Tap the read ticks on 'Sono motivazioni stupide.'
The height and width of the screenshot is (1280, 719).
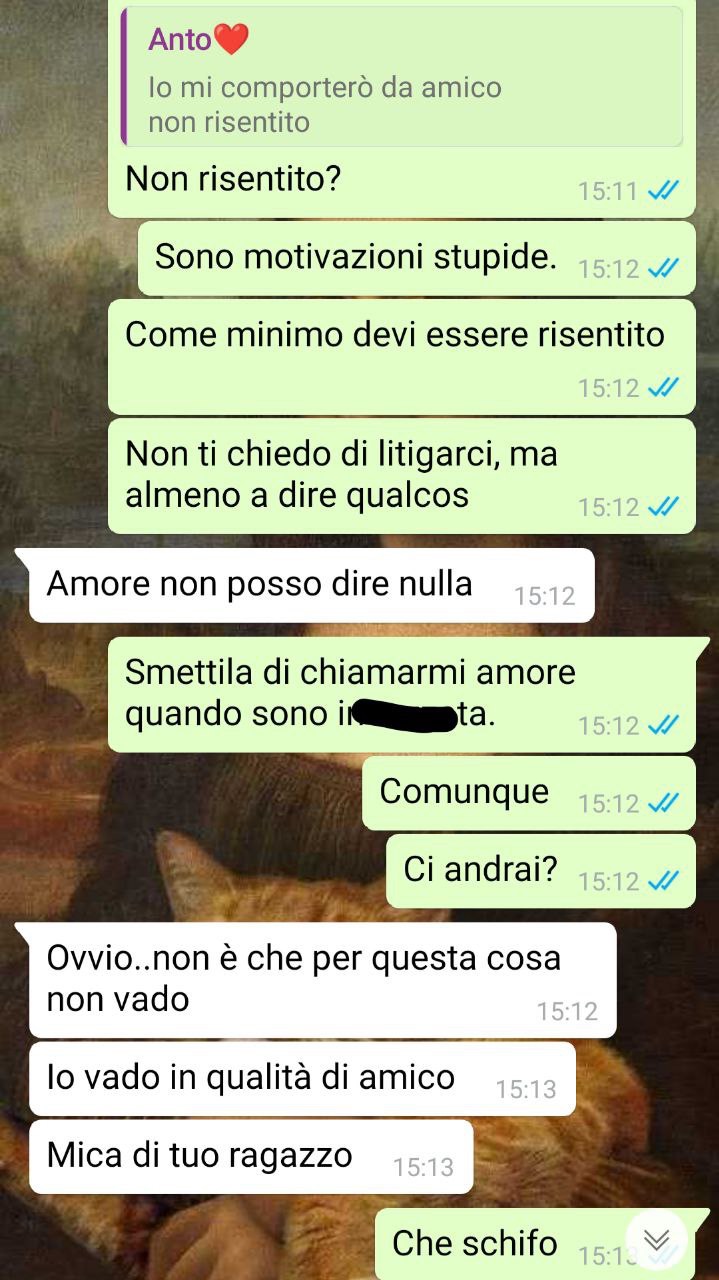pos(664,268)
